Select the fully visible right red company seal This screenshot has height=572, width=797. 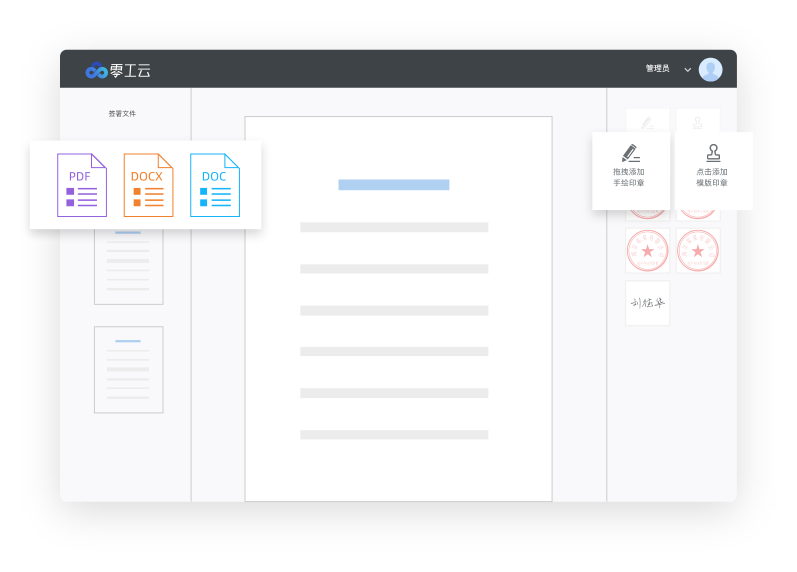(x=698, y=250)
